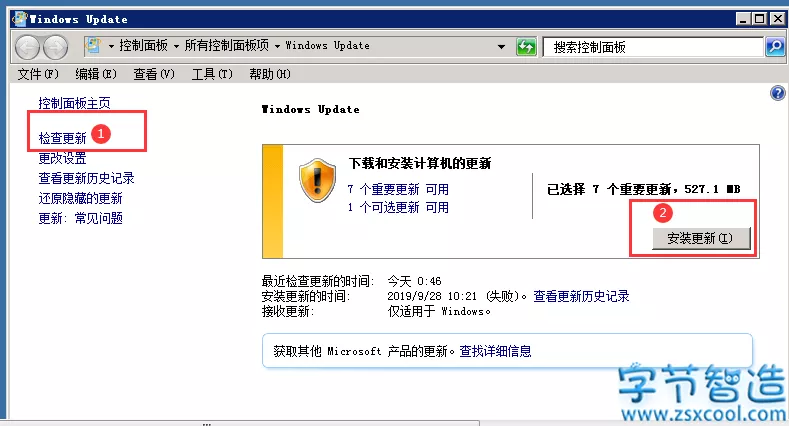Go to 控制面板主页
The image size is (789, 426).
(x=74, y=103)
